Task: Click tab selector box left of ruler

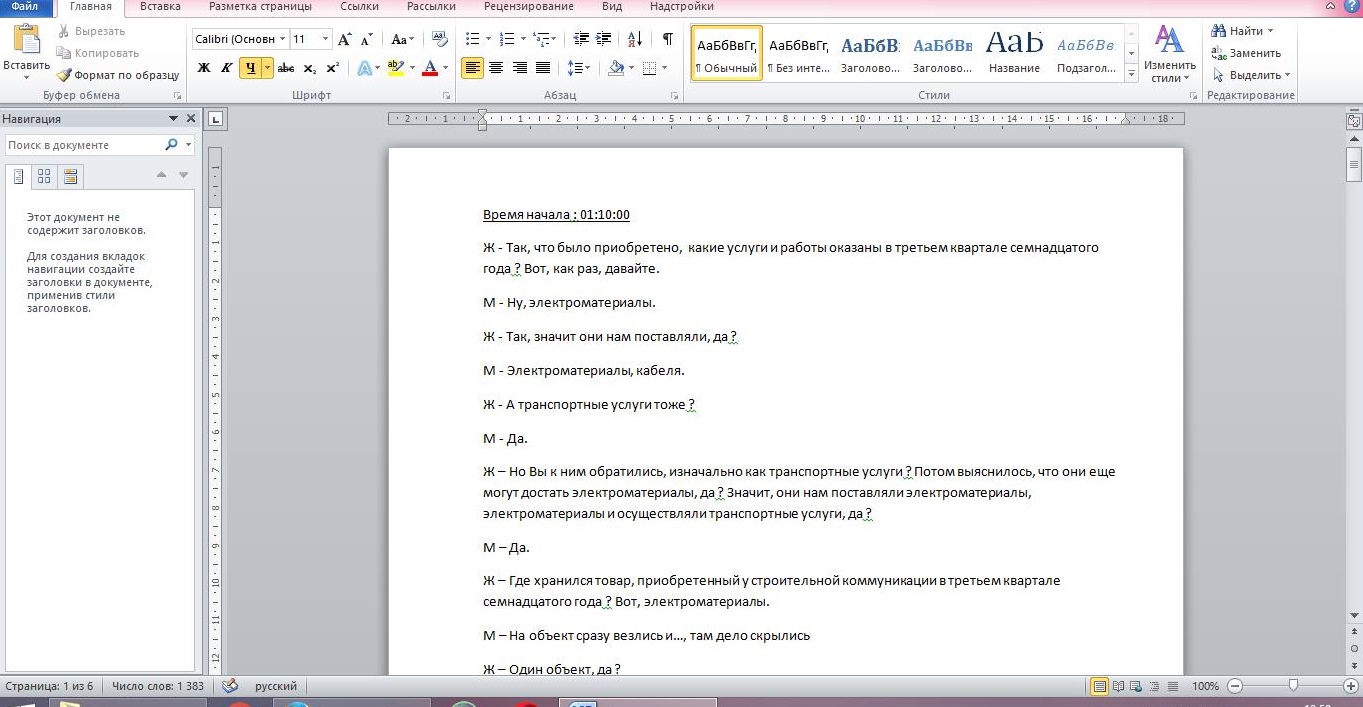Action: click(215, 120)
